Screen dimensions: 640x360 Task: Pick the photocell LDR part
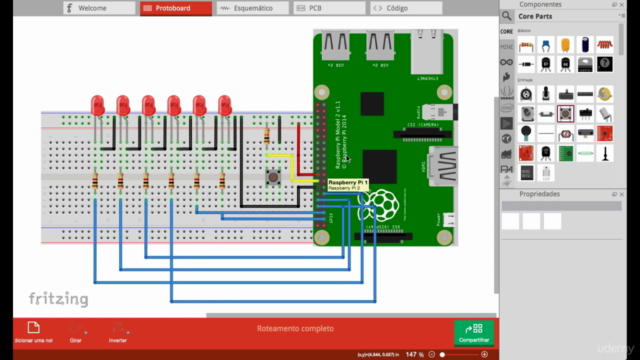[565, 133]
